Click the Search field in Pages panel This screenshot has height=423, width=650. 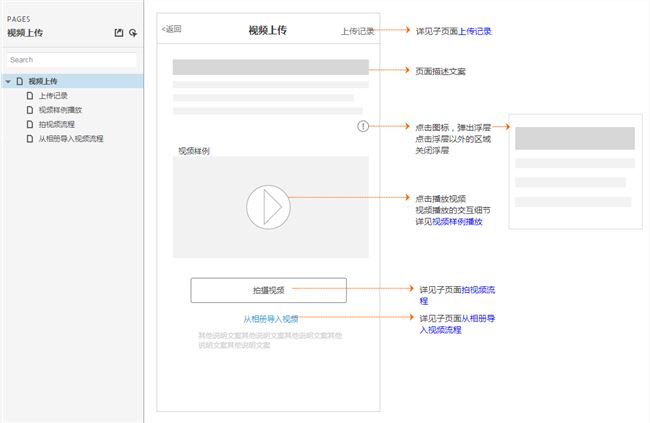point(70,60)
